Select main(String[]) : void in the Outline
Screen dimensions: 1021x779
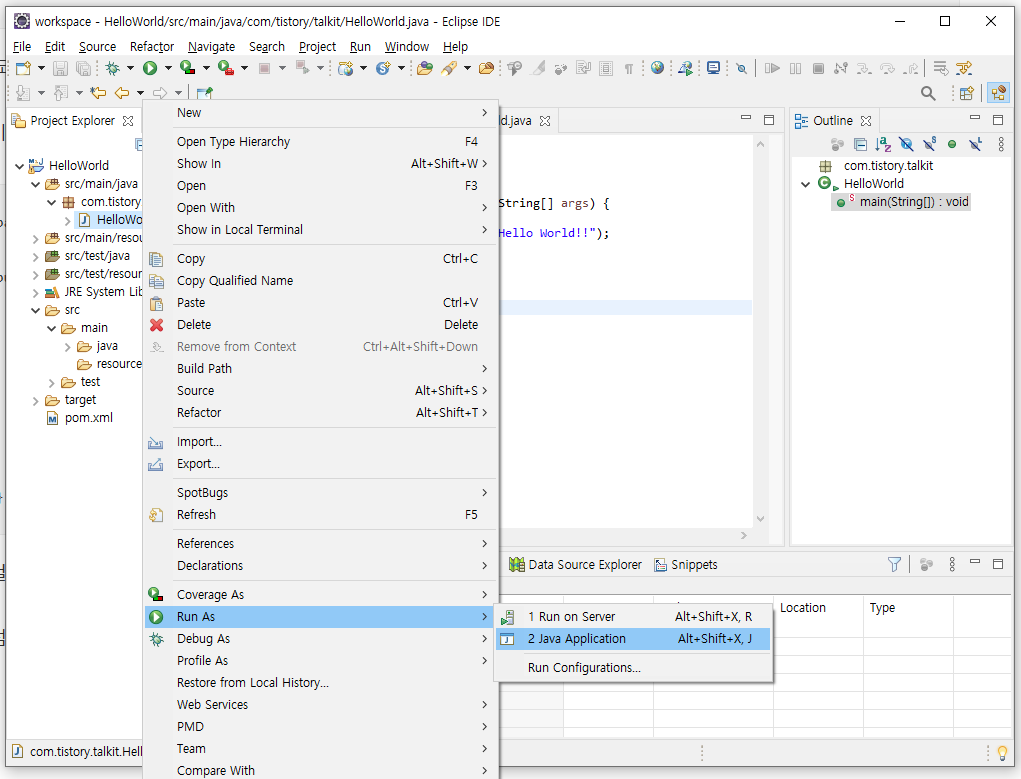click(914, 202)
